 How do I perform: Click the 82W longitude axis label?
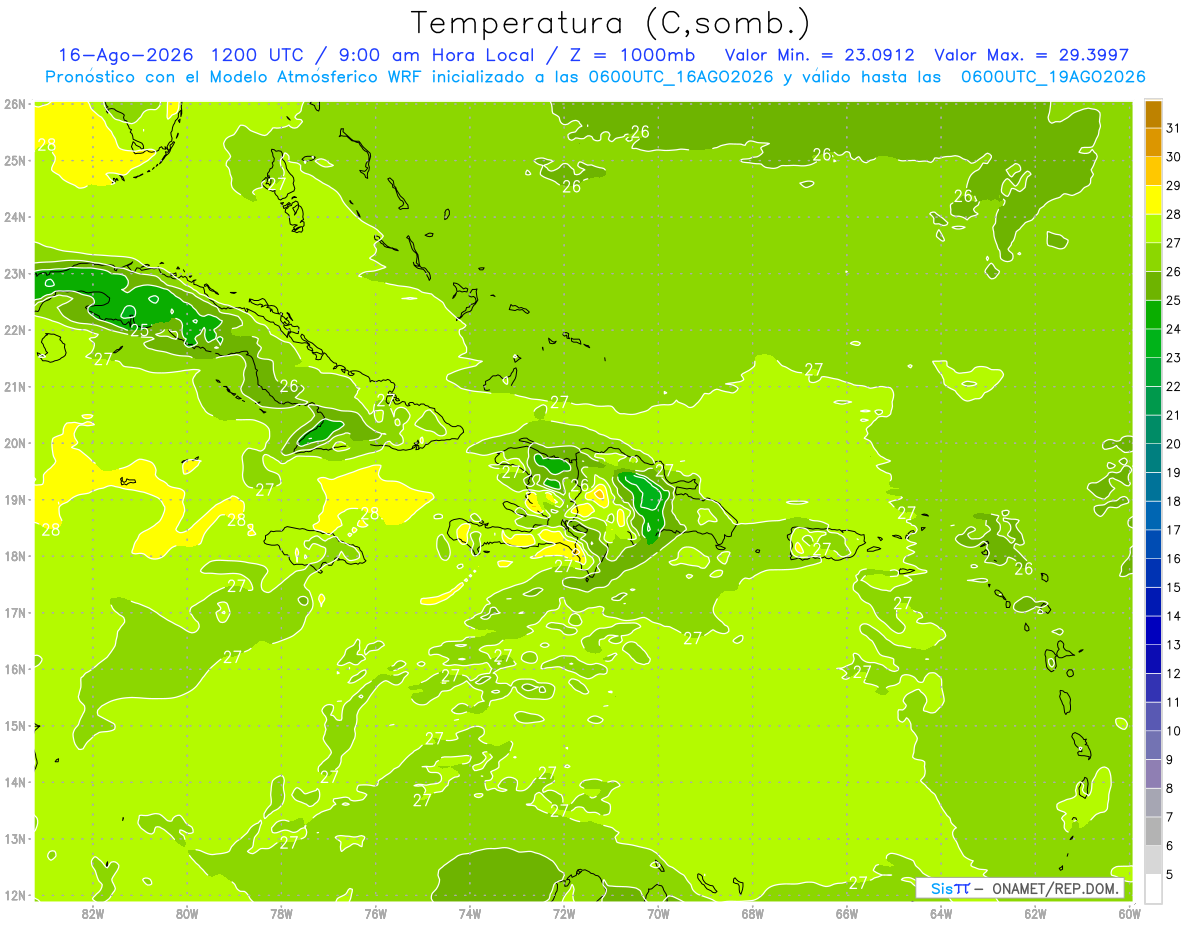93,913
